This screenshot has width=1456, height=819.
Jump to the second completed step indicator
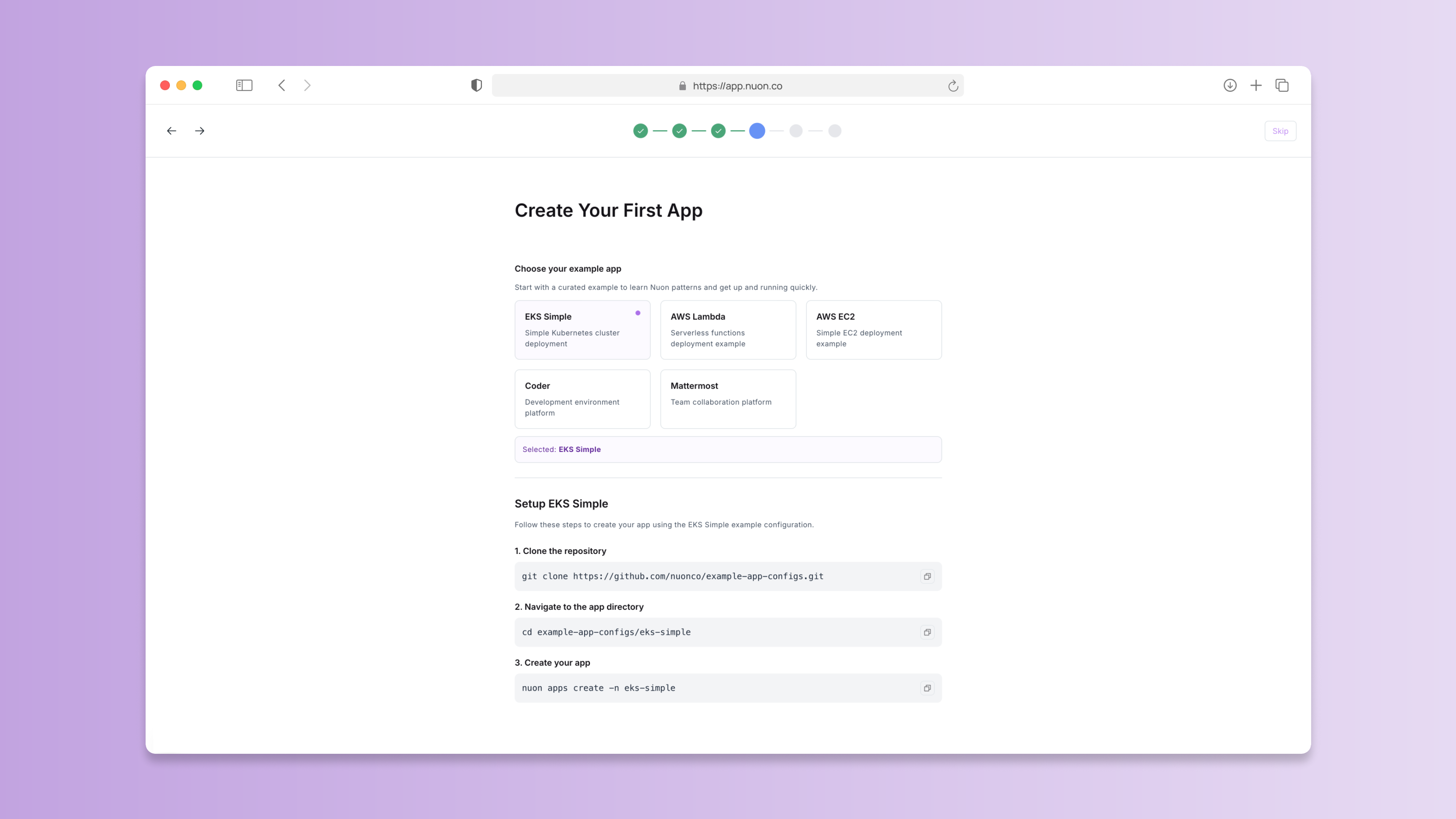[x=679, y=131]
